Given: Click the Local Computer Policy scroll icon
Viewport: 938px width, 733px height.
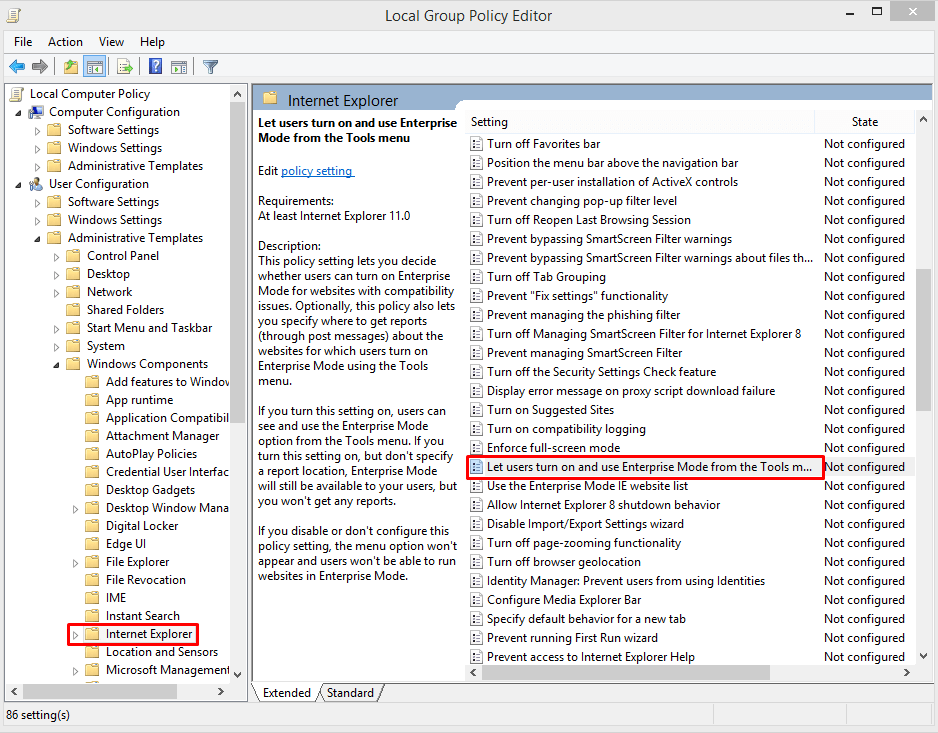Looking at the screenshot, I should (17, 94).
